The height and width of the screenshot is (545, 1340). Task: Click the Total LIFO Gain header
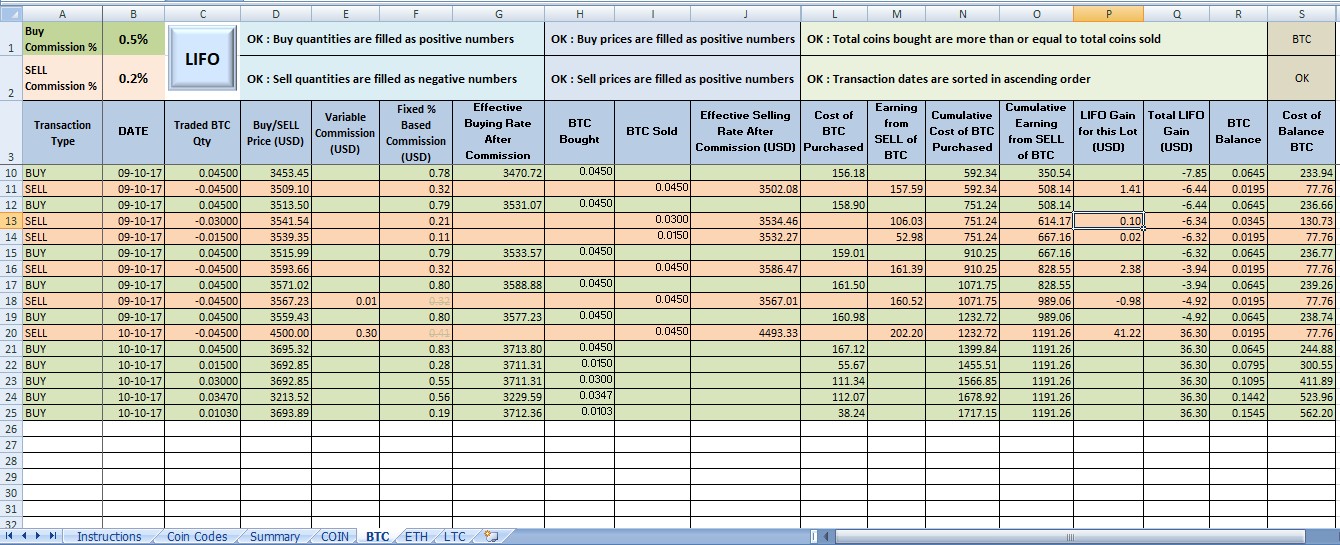1176,132
